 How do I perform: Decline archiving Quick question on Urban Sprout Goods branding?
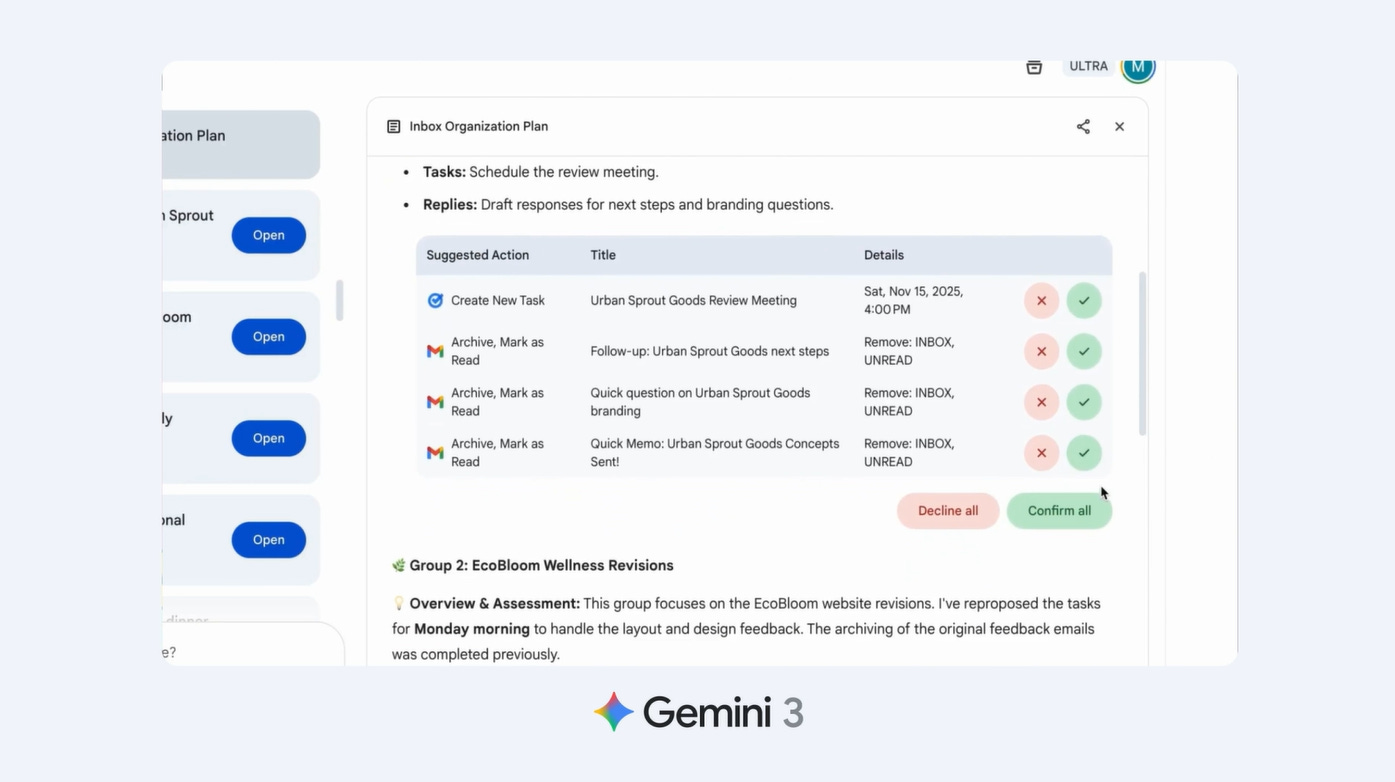pos(1041,402)
